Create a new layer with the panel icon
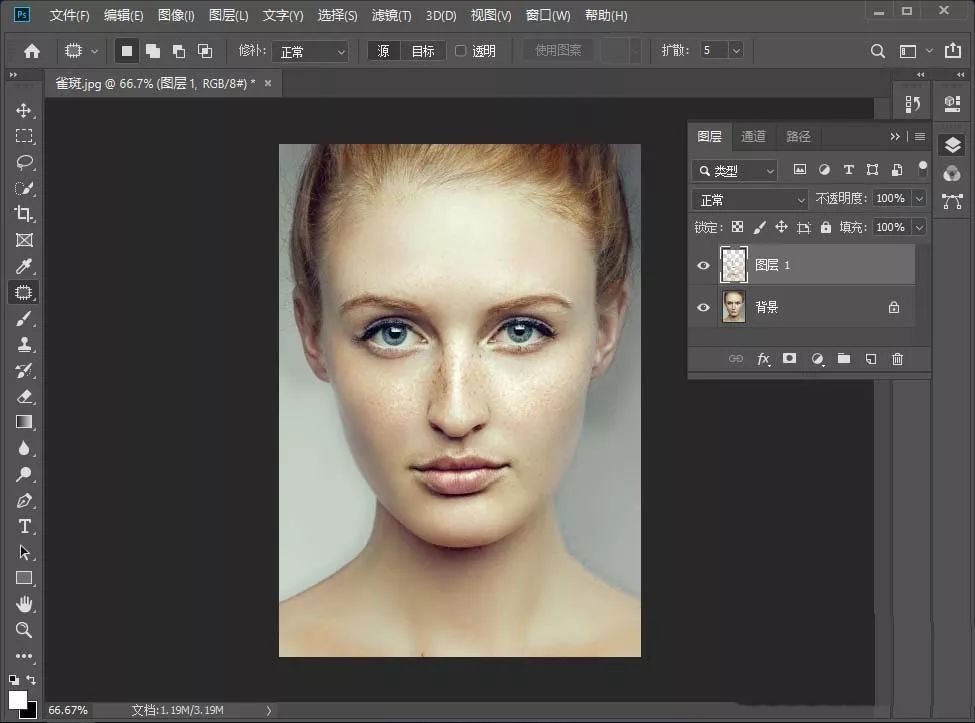This screenshot has width=975, height=723. tap(870, 359)
